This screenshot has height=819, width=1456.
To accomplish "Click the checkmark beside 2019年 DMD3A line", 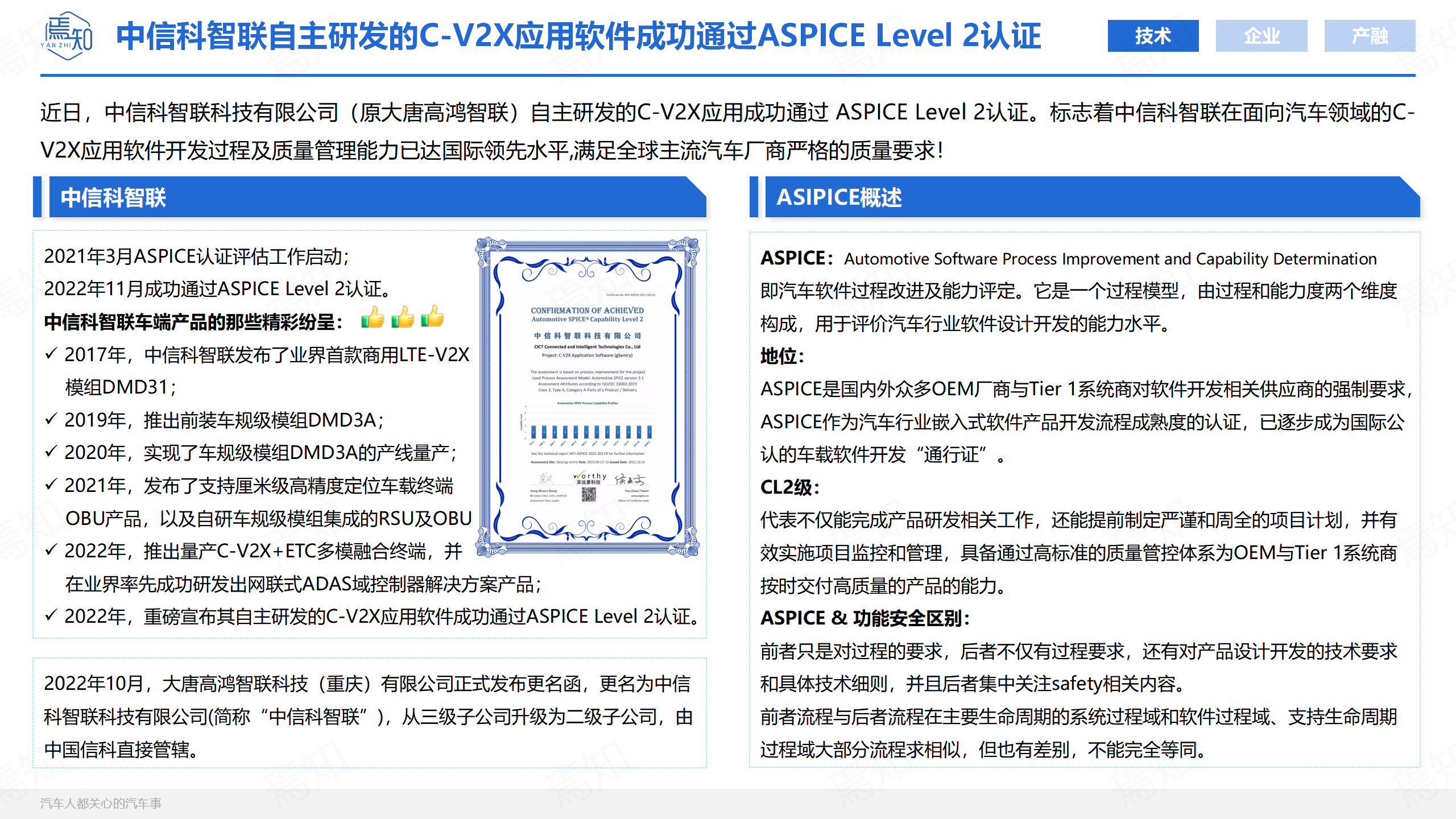I will [51, 420].
